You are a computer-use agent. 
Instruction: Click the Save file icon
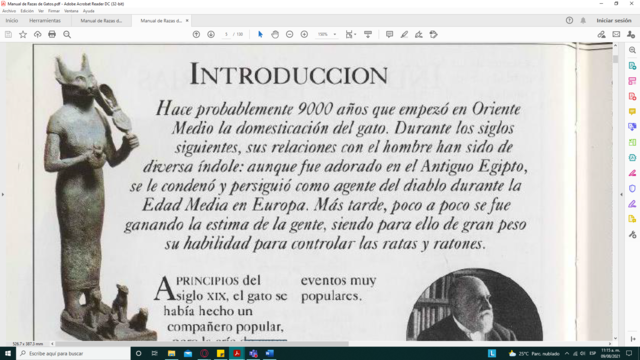click(x=8, y=35)
